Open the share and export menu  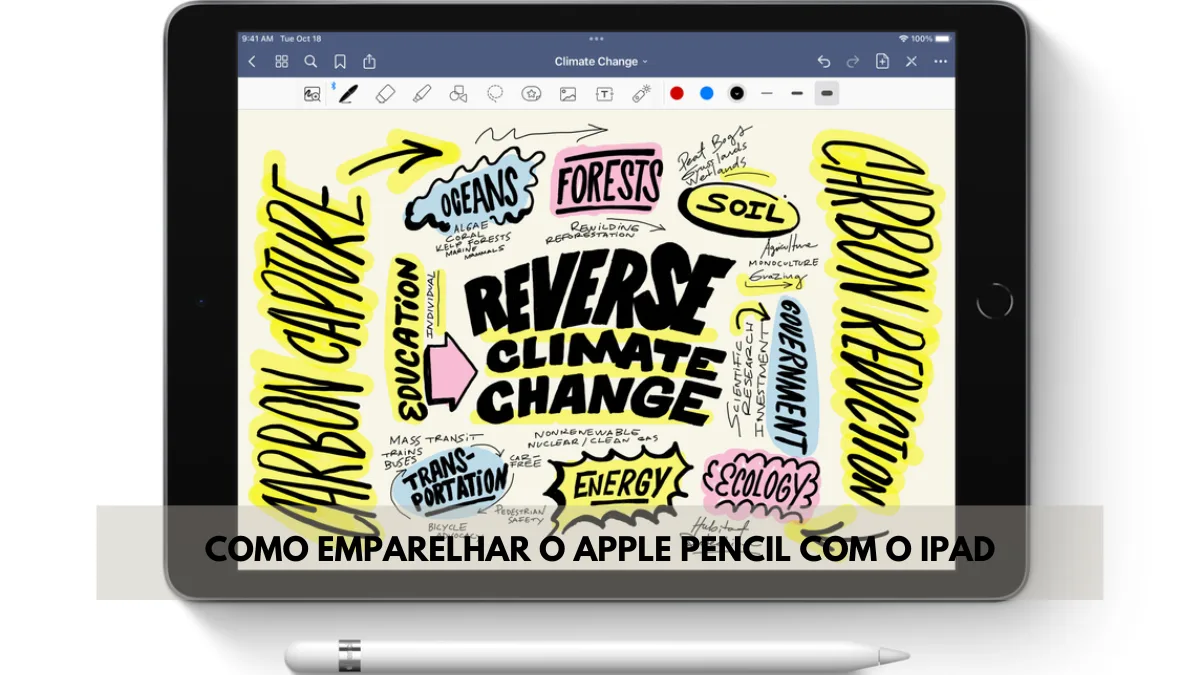pyautogui.click(x=370, y=62)
